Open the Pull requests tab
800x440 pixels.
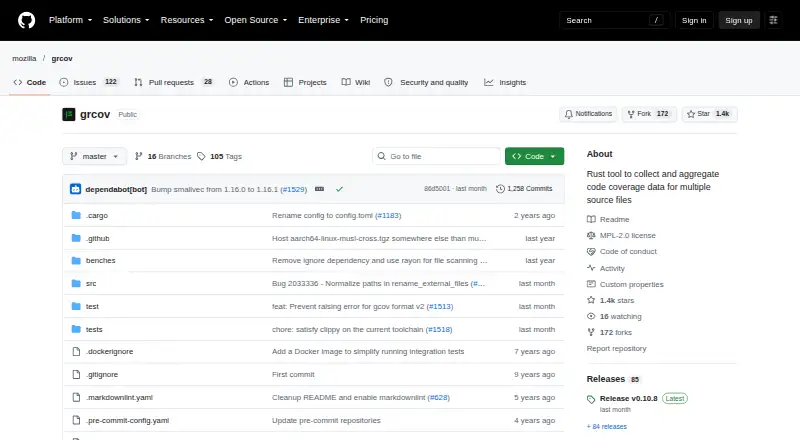(173, 82)
